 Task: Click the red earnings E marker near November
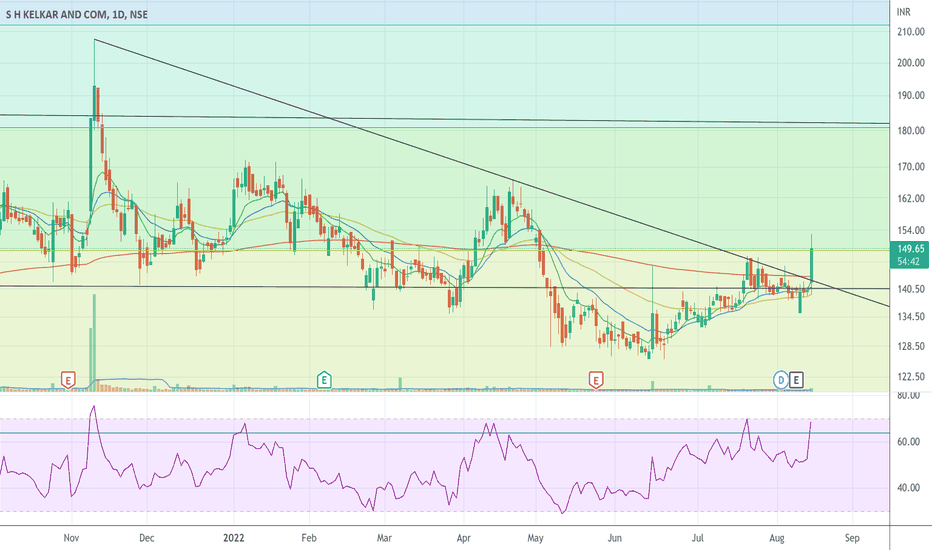[68, 380]
